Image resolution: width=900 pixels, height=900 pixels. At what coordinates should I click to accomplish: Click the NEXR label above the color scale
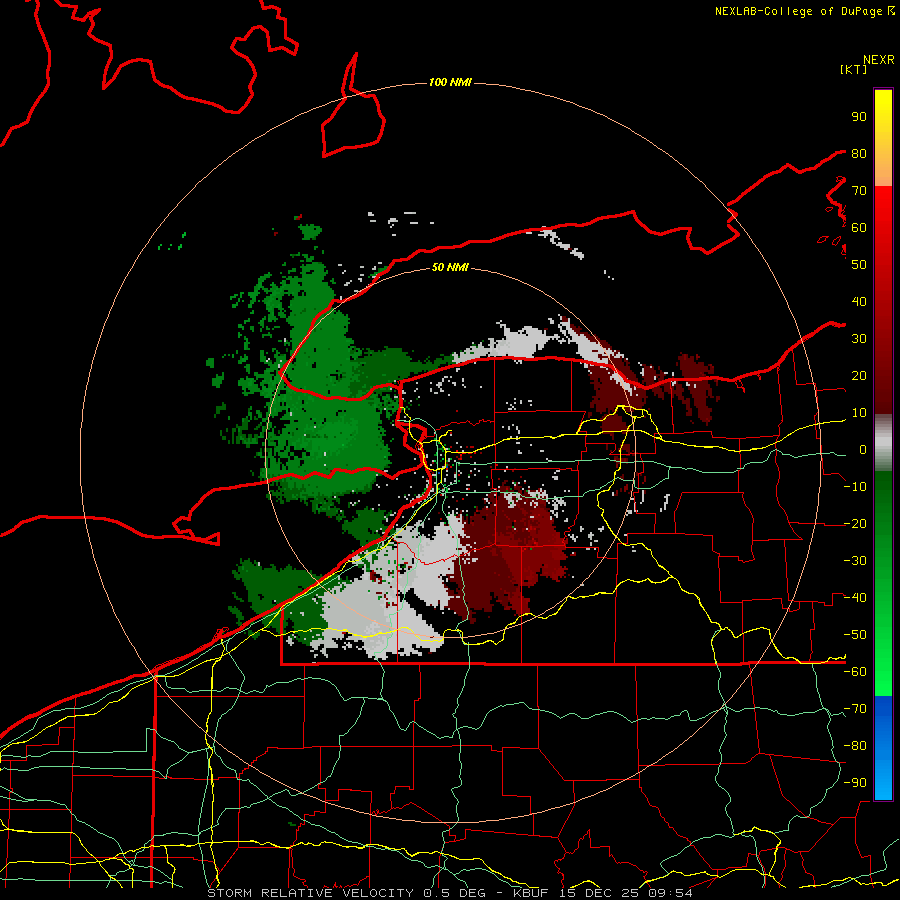(x=879, y=60)
